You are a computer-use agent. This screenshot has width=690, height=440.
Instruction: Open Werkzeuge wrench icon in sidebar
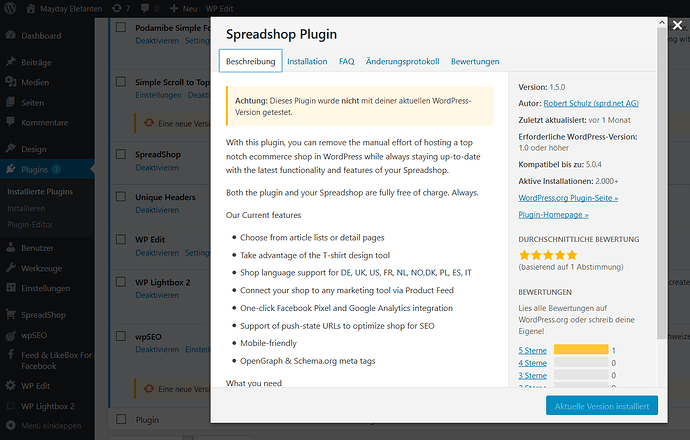[10, 268]
